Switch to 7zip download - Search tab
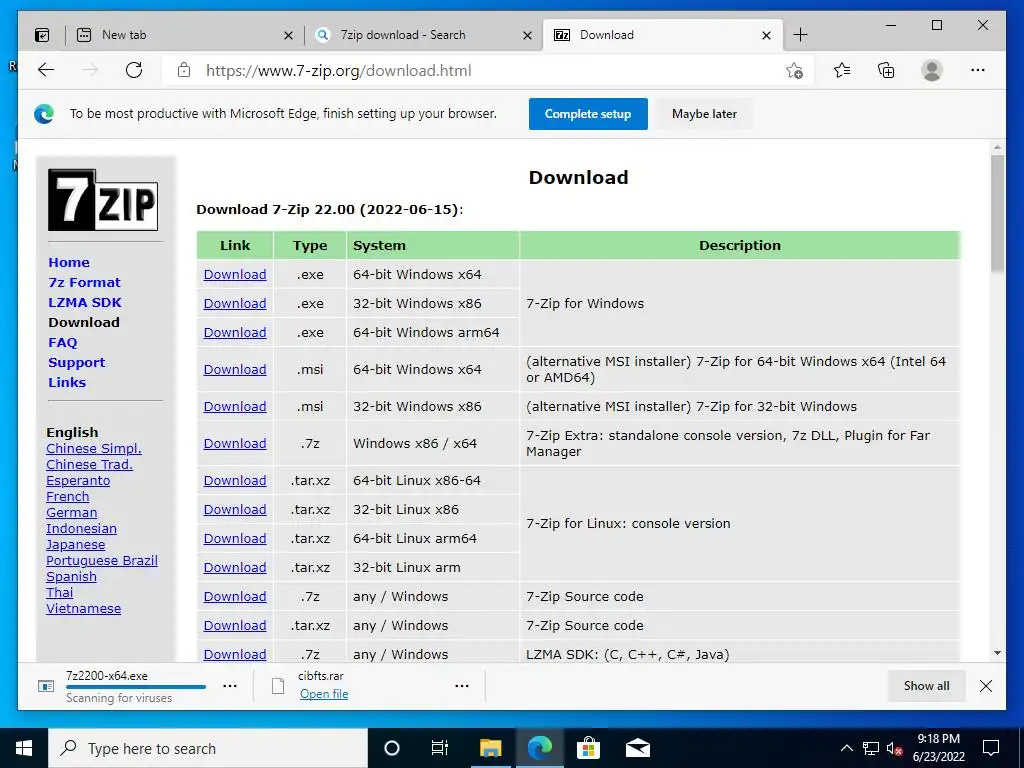Image resolution: width=1024 pixels, height=768 pixels. [x=423, y=35]
